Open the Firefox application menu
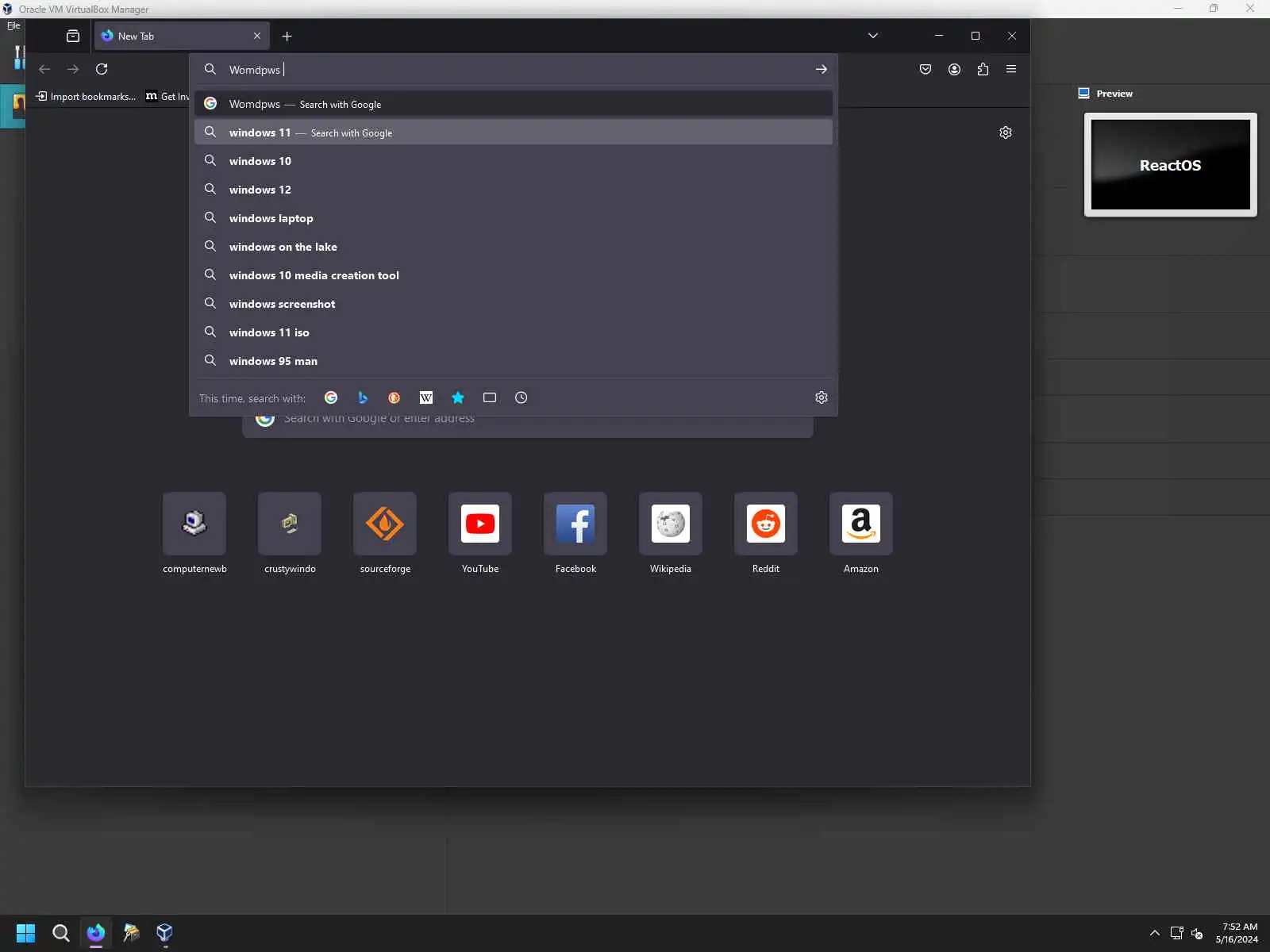The width and height of the screenshot is (1270, 952). pyautogui.click(x=1011, y=69)
